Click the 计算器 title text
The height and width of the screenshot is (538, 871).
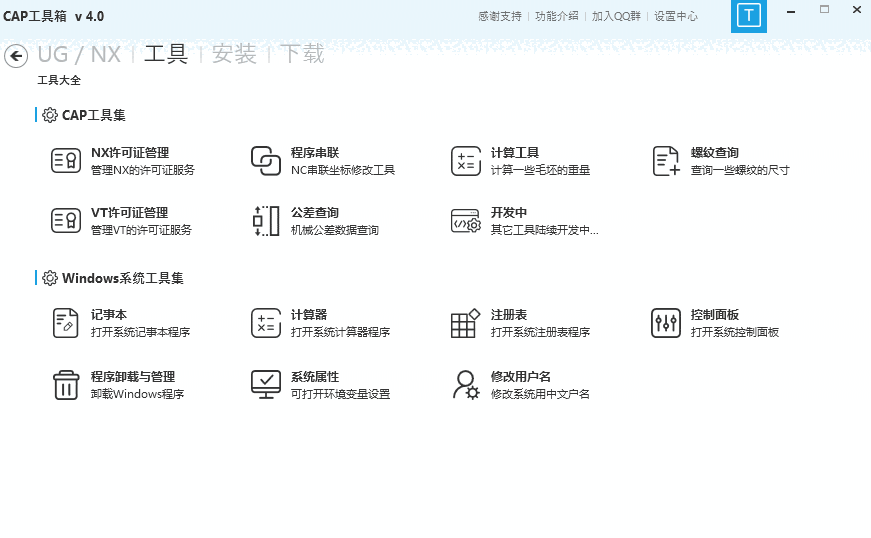(309, 315)
